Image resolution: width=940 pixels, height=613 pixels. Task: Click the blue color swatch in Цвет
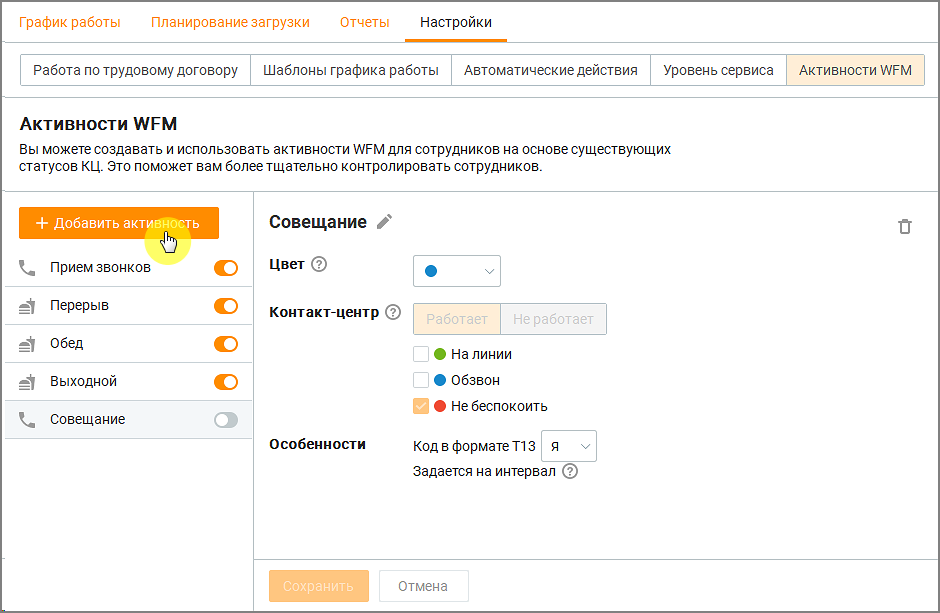[430, 271]
